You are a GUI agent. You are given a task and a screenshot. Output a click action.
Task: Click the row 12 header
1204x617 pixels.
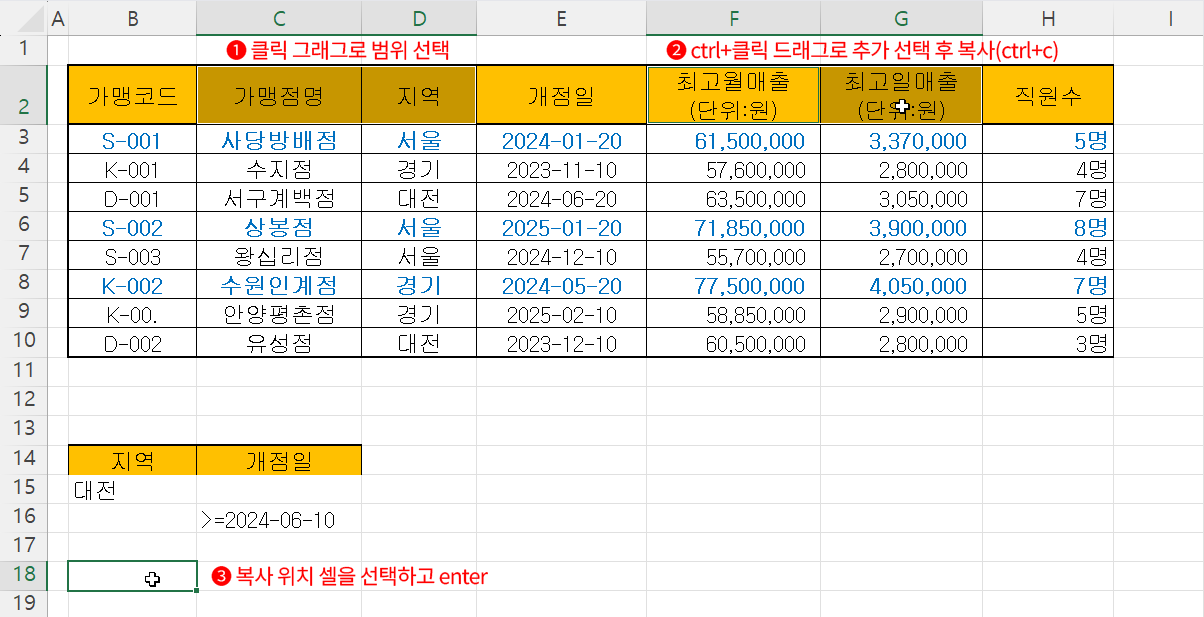pyautogui.click(x=23, y=400)
